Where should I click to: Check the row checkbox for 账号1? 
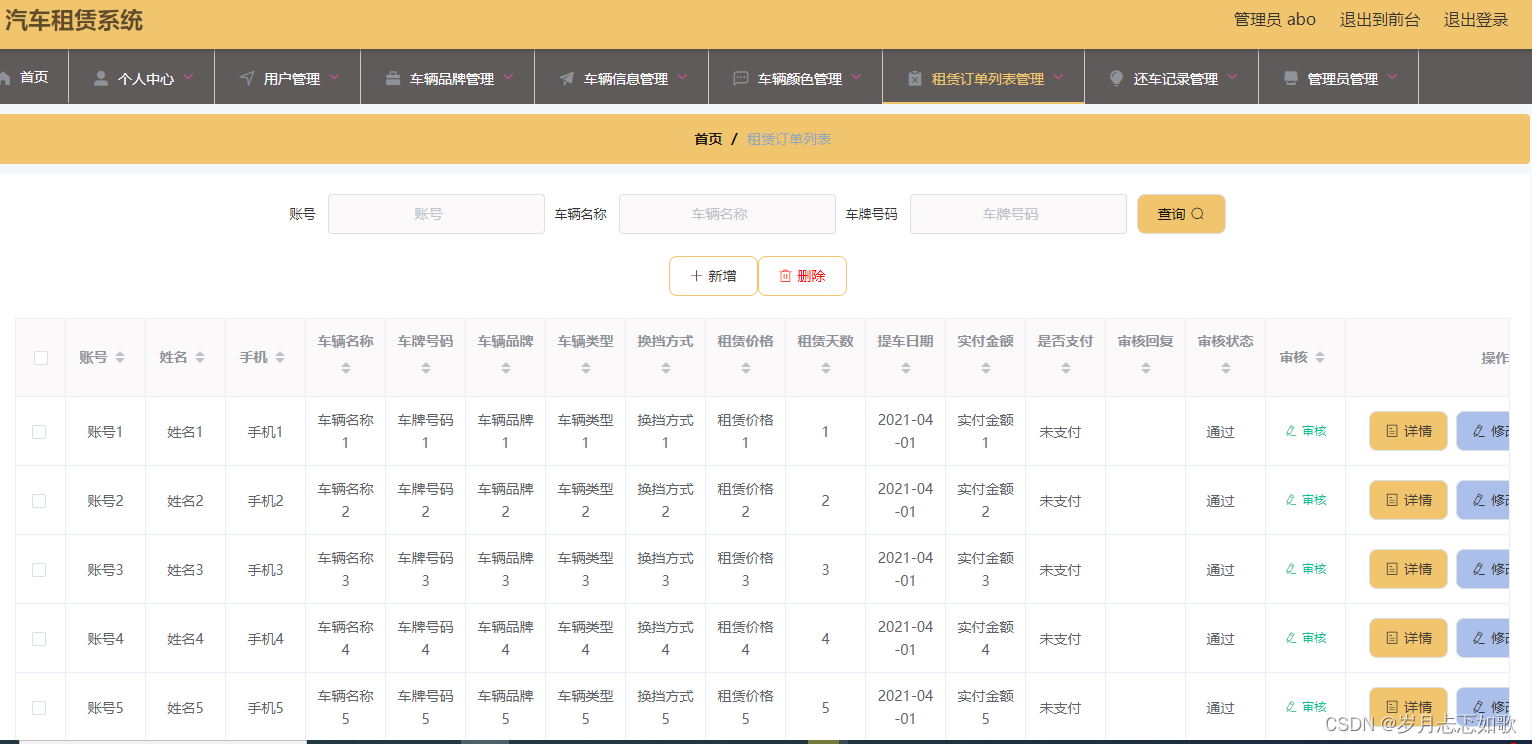(x=39, y=432)
